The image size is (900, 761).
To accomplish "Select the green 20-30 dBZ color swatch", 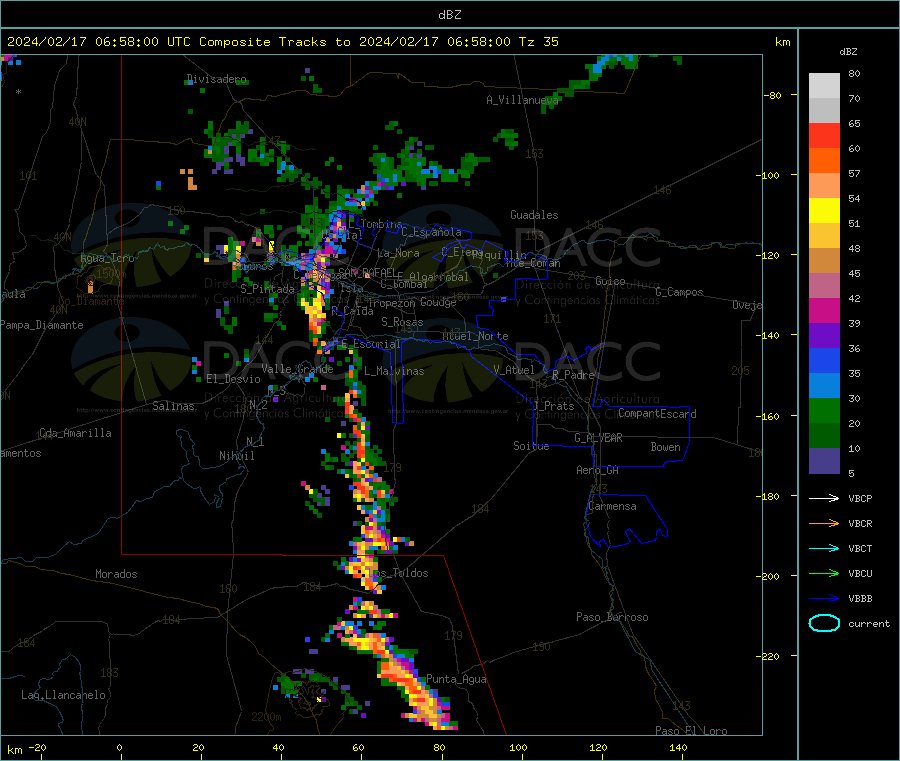I will pos(824,410).
